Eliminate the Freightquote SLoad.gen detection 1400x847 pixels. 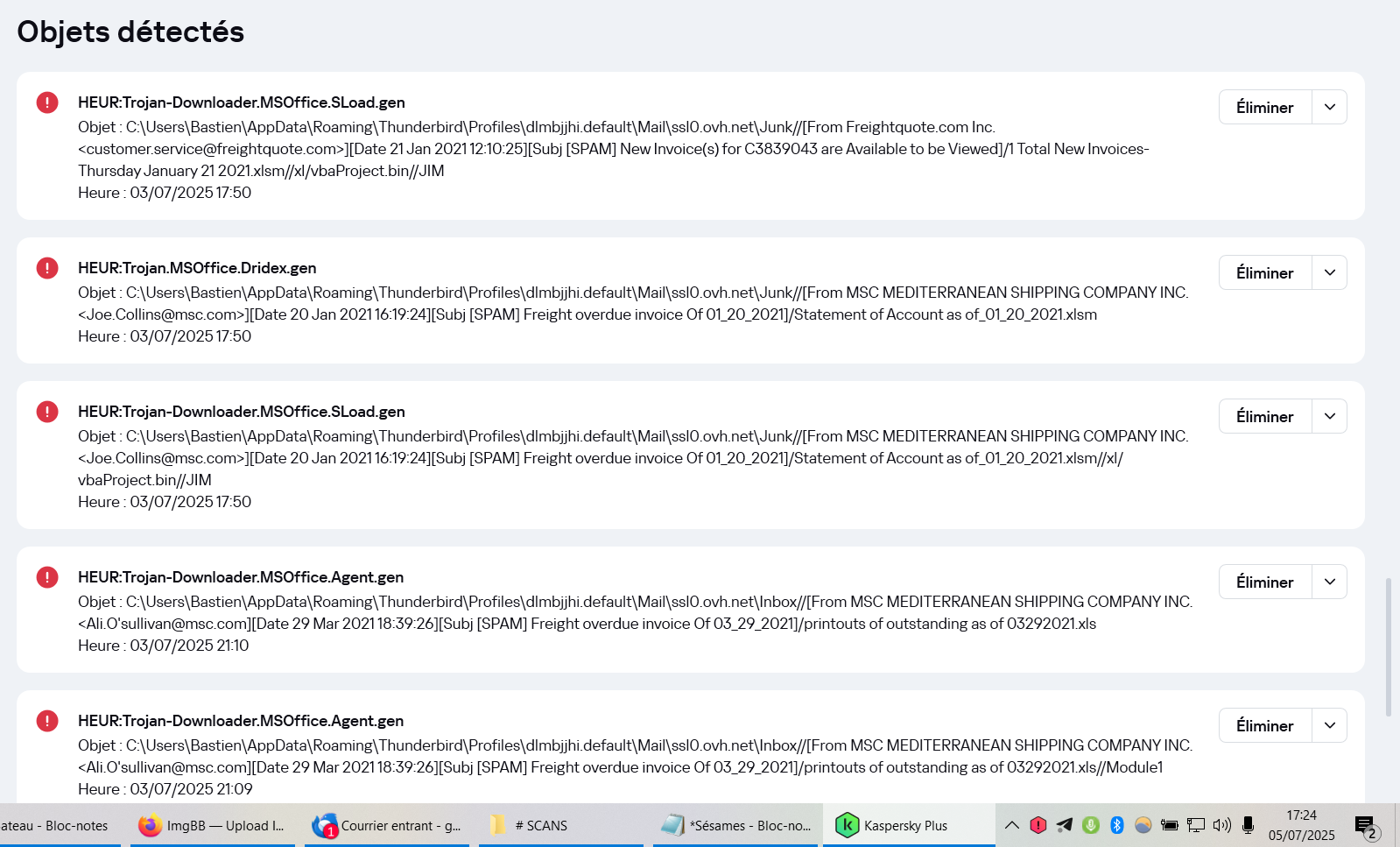tap(1265, 107)
